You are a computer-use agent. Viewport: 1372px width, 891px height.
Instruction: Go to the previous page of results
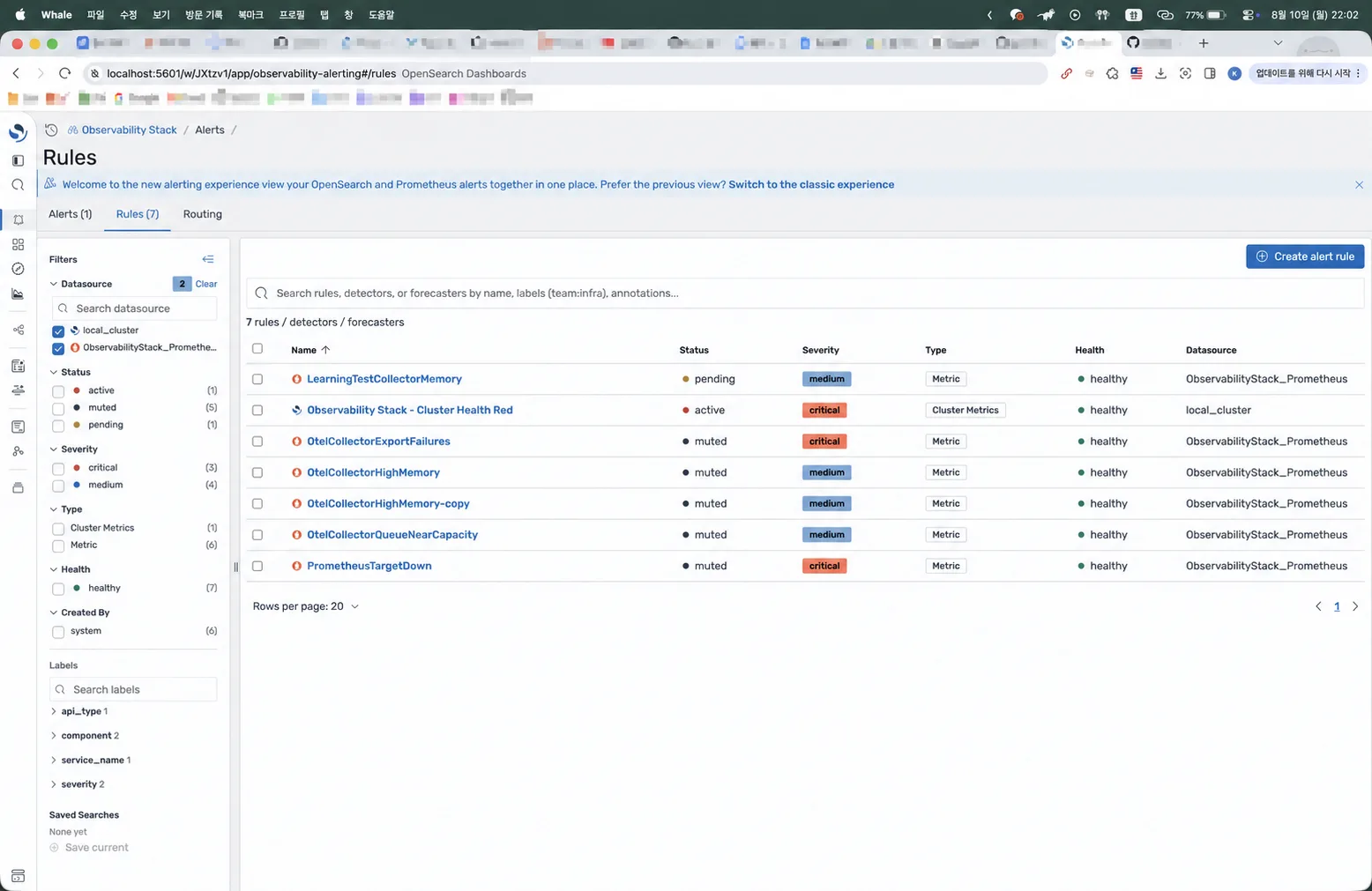pos(1318,606)
